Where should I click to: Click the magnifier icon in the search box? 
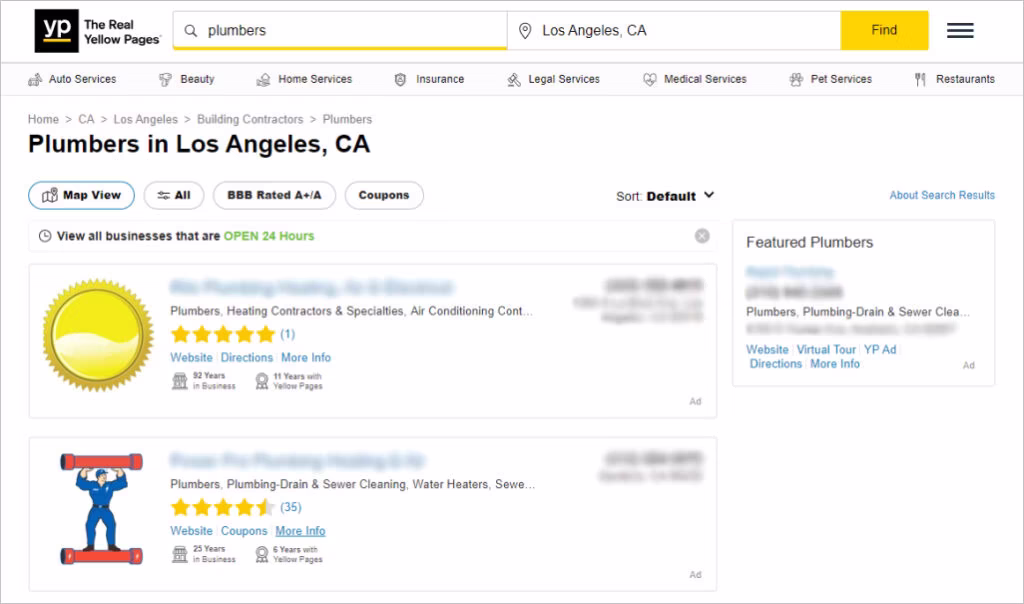190,30
